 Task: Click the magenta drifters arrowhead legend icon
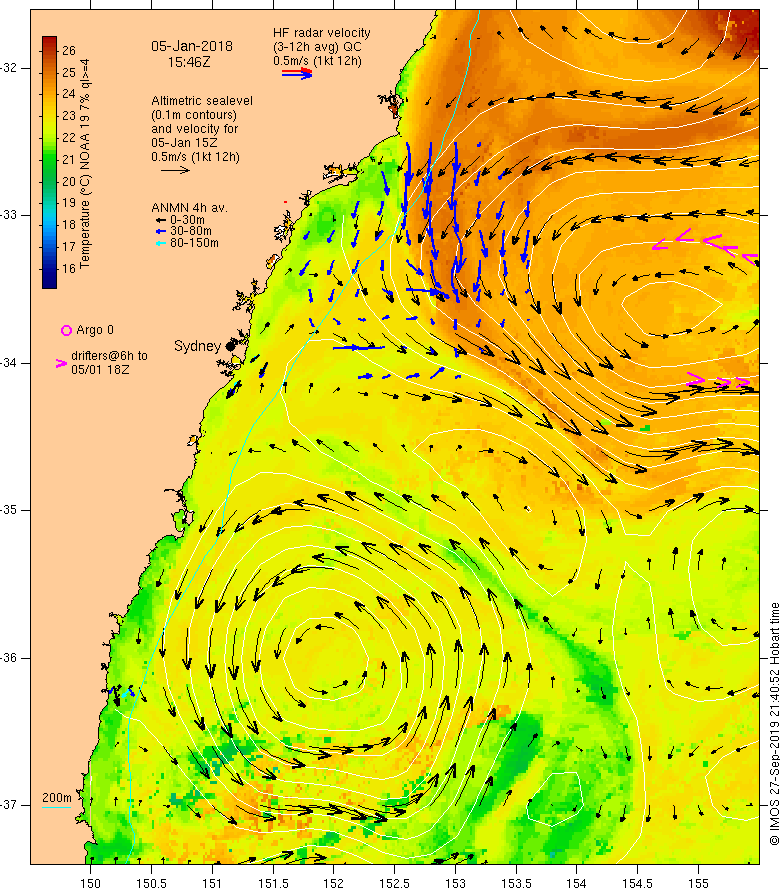point(61,363)
